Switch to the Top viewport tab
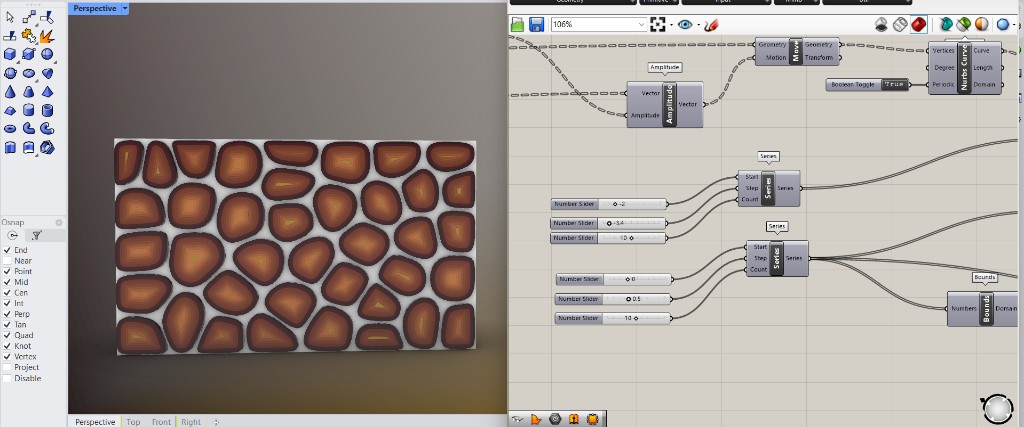 point(133,422)
